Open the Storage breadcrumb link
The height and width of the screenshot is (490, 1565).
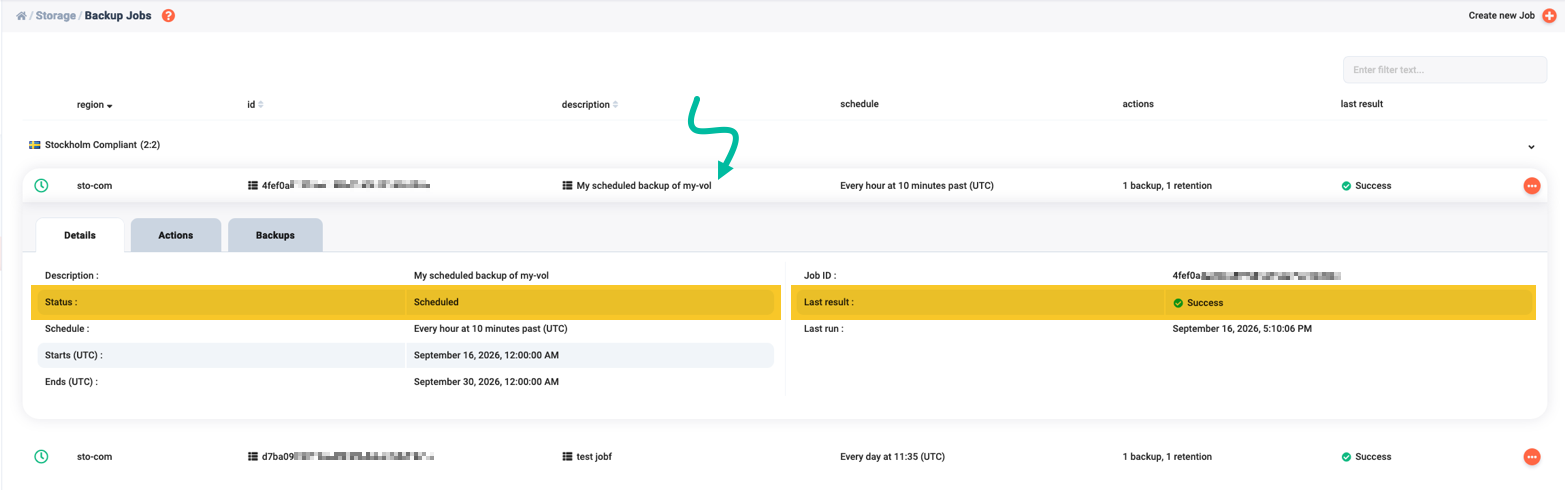56,16
